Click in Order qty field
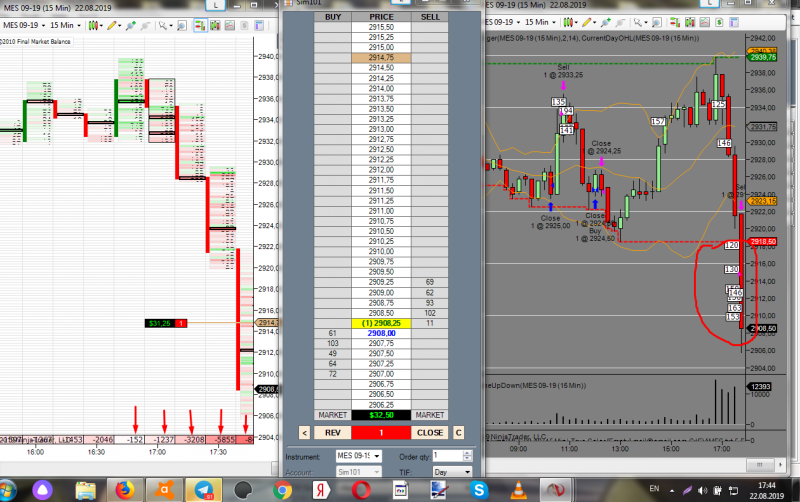 447,456
